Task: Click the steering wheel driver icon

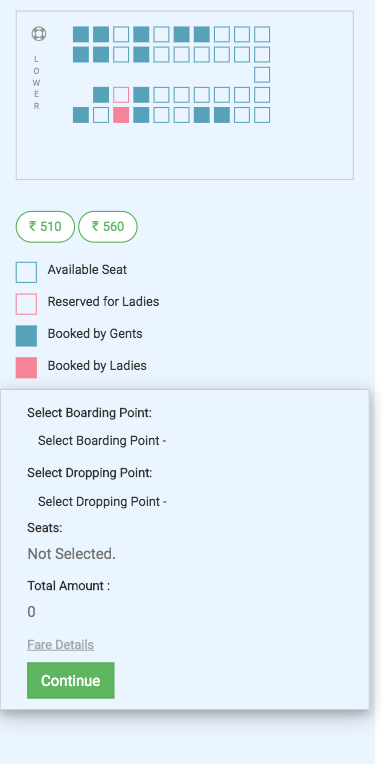Action: pos(38,34)
